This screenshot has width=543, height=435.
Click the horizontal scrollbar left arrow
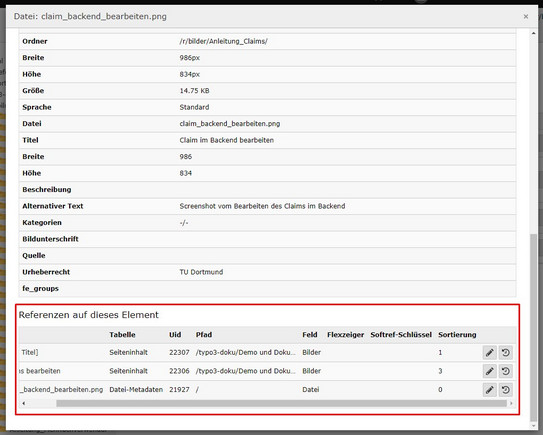pos(24,403)
